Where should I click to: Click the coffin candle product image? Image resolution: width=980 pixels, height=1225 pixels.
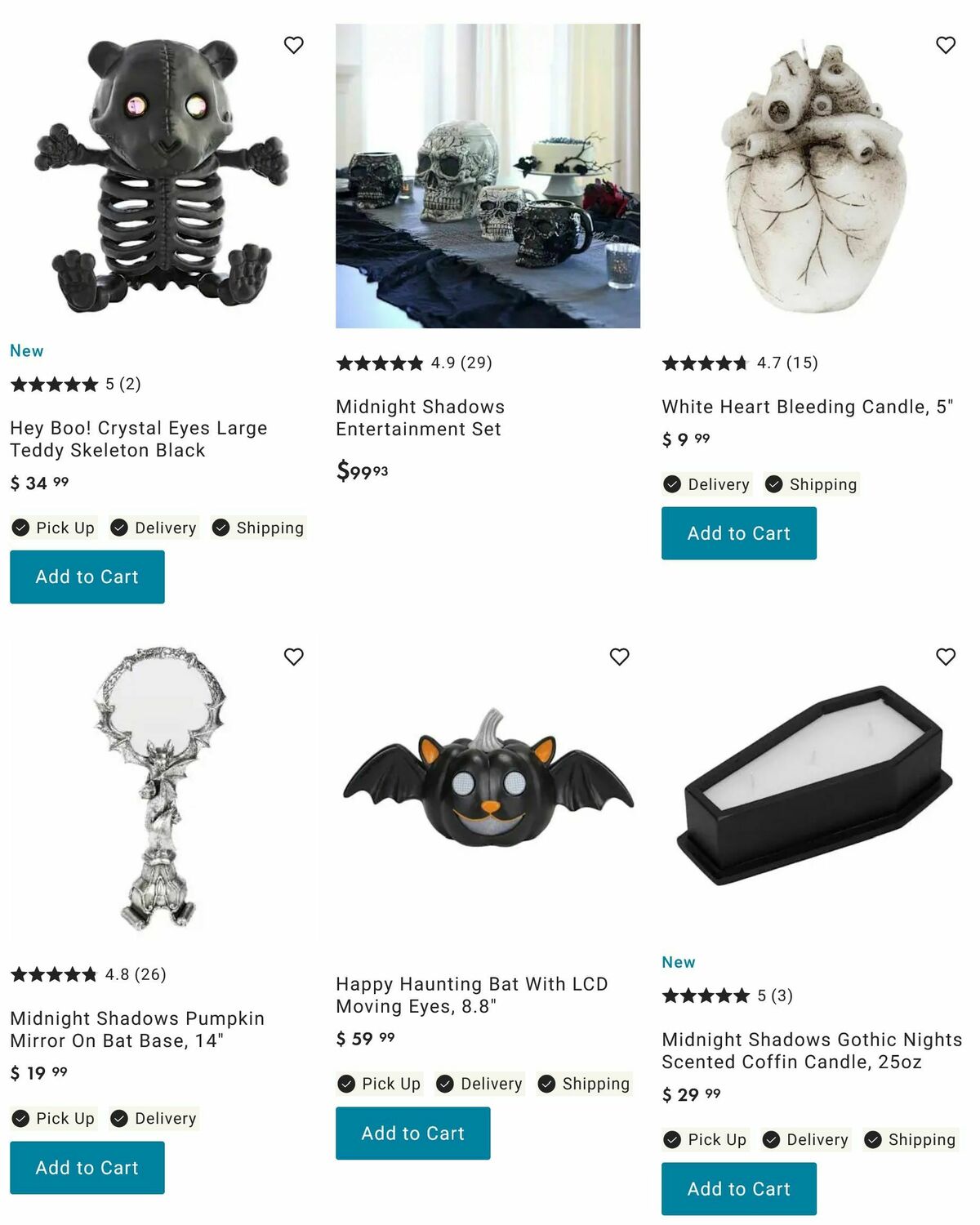point(814,786)
